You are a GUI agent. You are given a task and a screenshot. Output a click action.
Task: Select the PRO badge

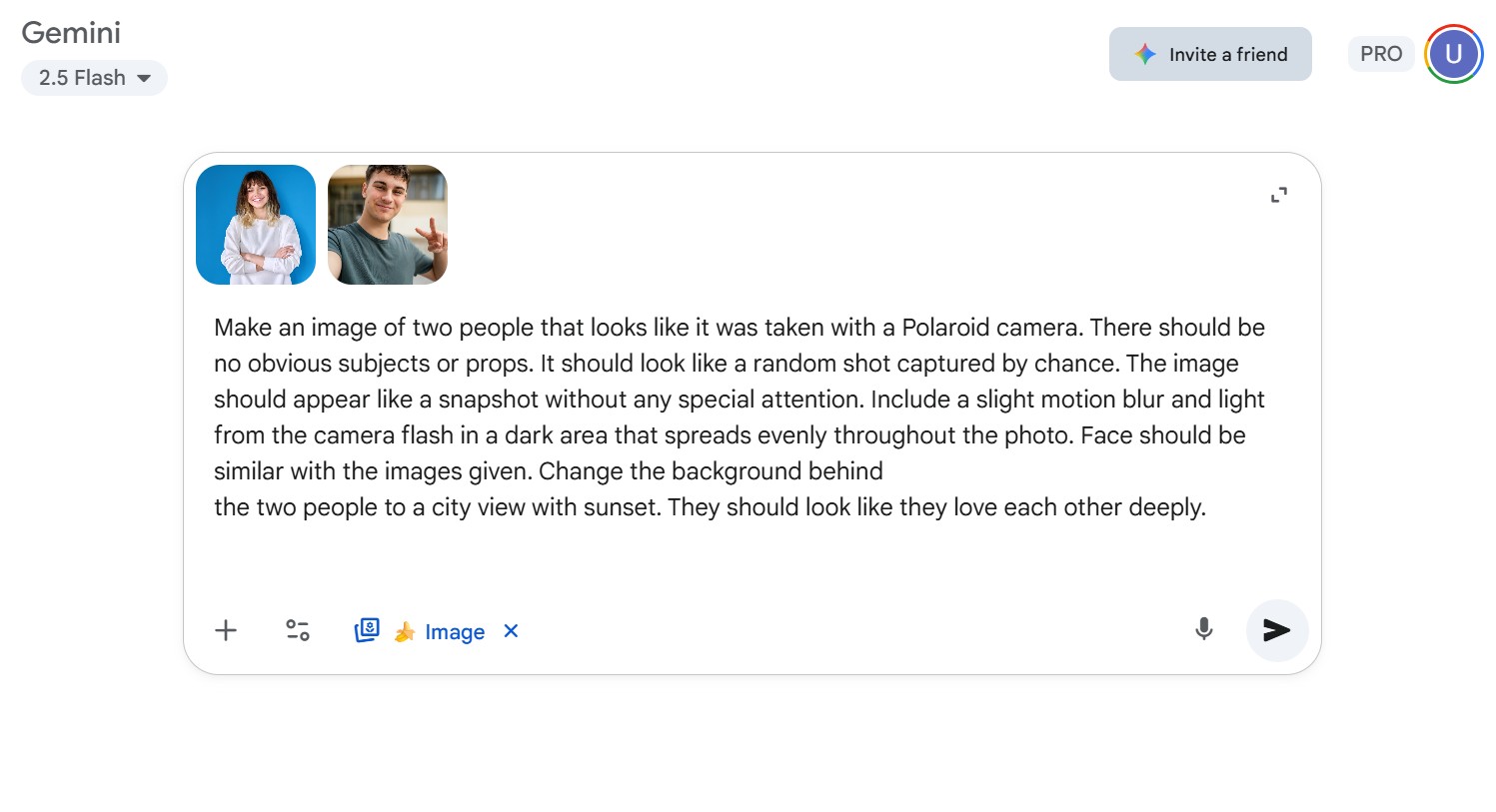click(1380, 54)
